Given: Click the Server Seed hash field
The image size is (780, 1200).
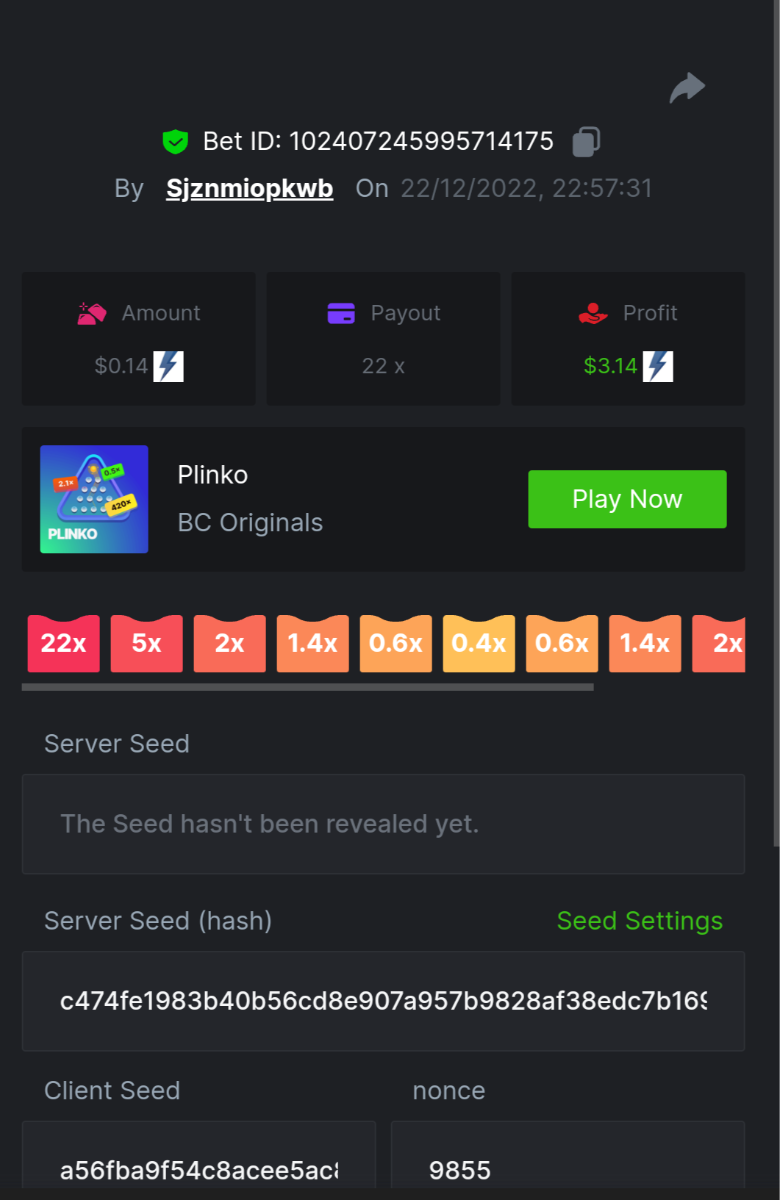Looking at the screenshot, I should coord(383,1001).
